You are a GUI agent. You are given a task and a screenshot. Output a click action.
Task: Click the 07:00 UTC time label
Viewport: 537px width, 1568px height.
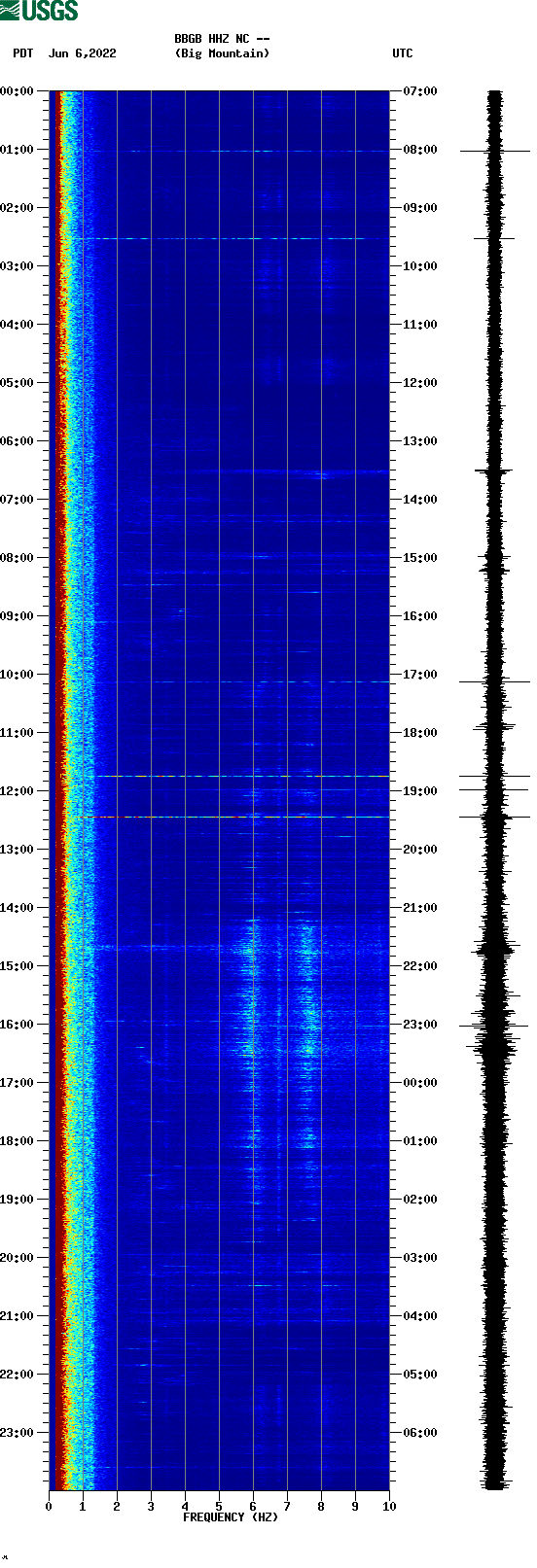[420, 91]
